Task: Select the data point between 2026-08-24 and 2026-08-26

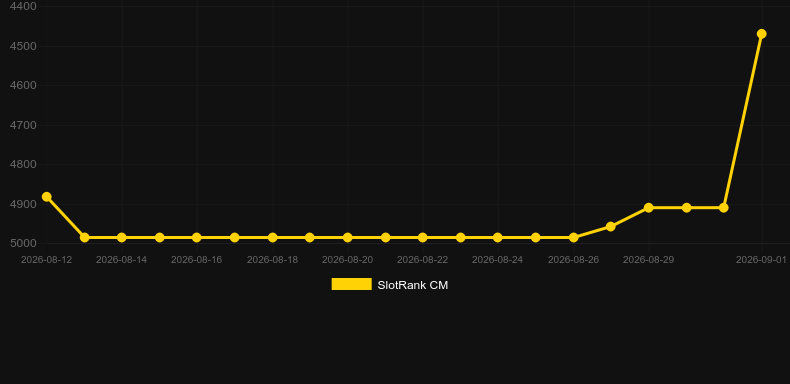Action: (x=536, y=237)
